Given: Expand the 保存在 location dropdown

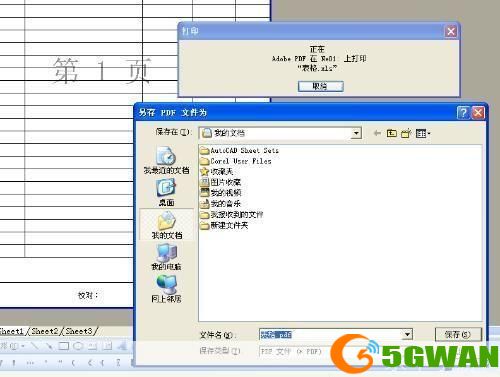Looking at the screenshot, I should click(356, 133).
